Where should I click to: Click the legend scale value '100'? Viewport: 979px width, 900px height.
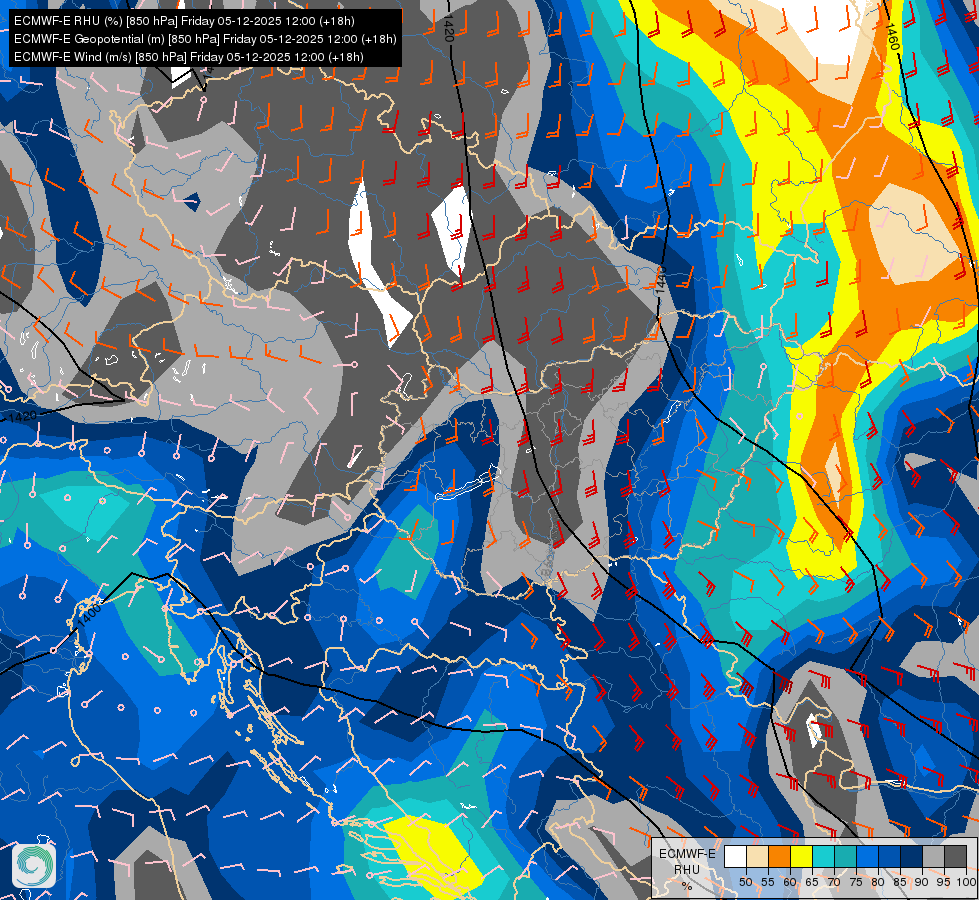[966, 882]
